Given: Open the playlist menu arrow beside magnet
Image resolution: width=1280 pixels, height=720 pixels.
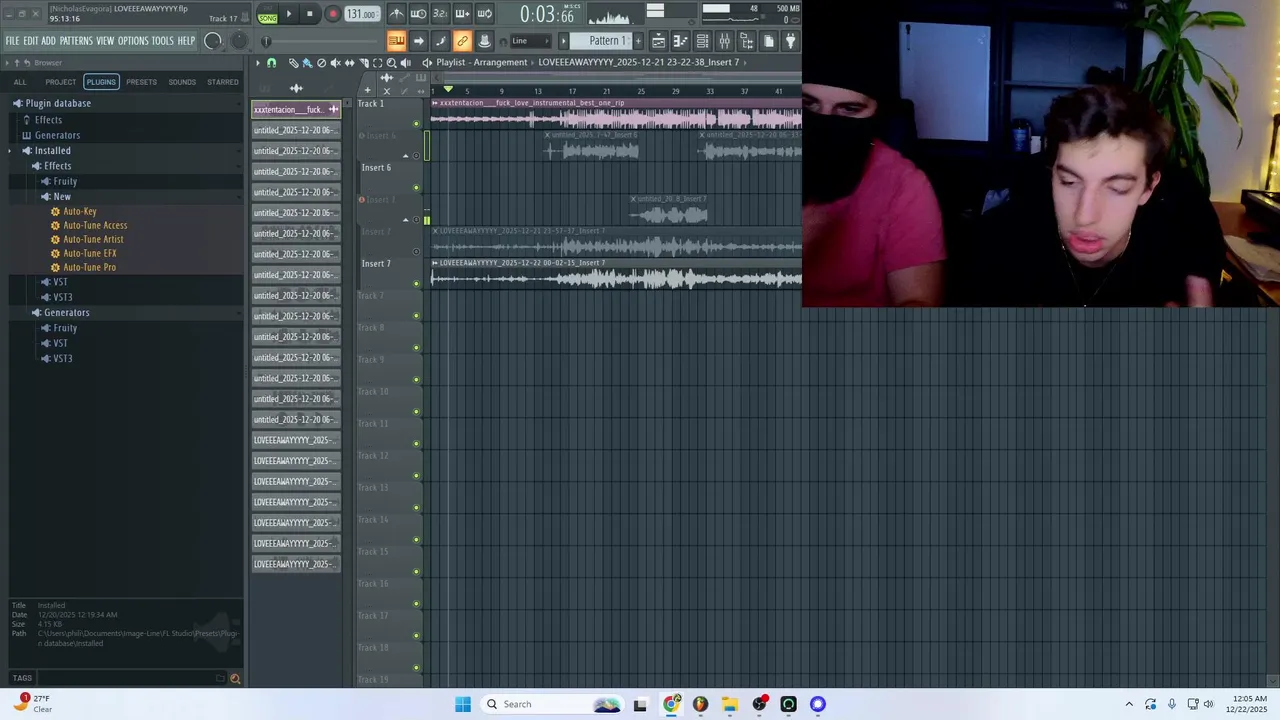Looking at the screenshot, I should click(x=258, y=63).
